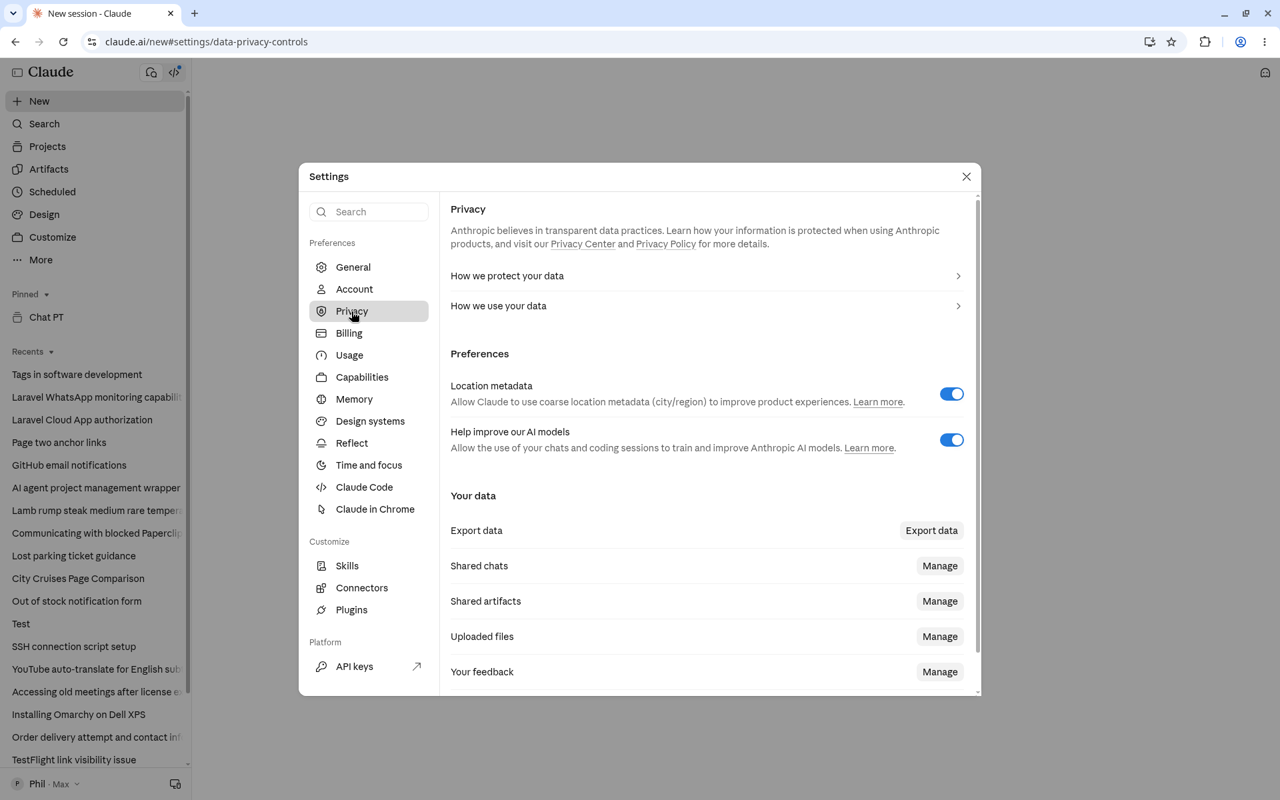Open Chrome's three-dot menu

1265,42
